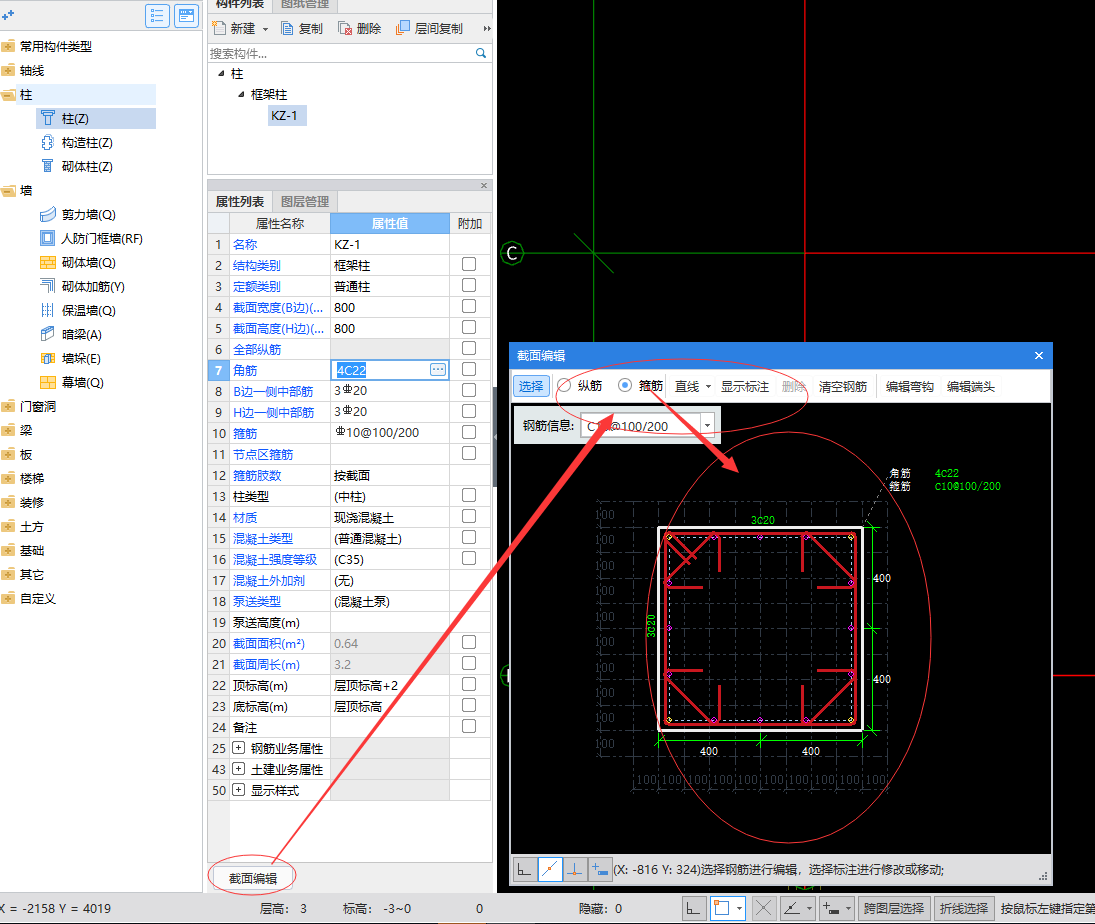The height and width of the screenshot is (924, 1095).
Task: Open the 直线 draw mode dropdown
Action: click(708, 386)
